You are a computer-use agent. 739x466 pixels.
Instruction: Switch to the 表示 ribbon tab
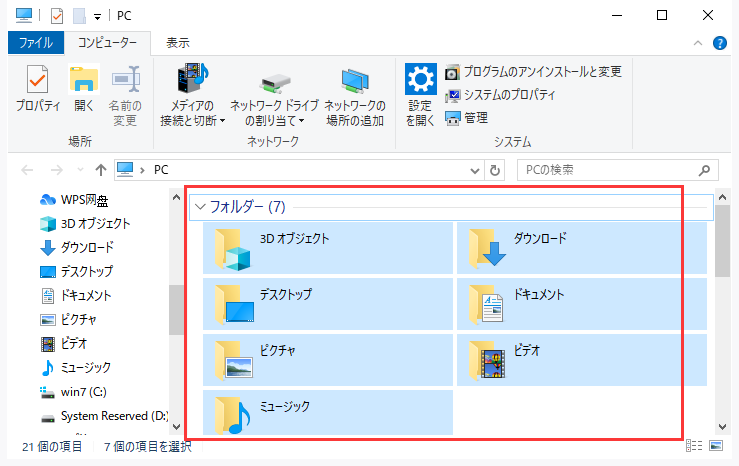coord(178,43)
